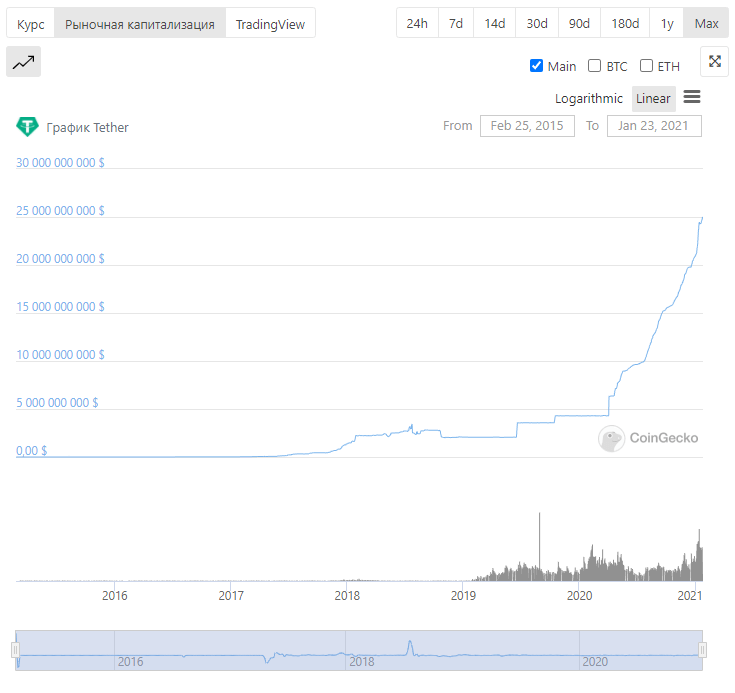Viewport: 735px width, 693px height.
Task: Choose the 180d time range
Action: click(x=625, y=23)
